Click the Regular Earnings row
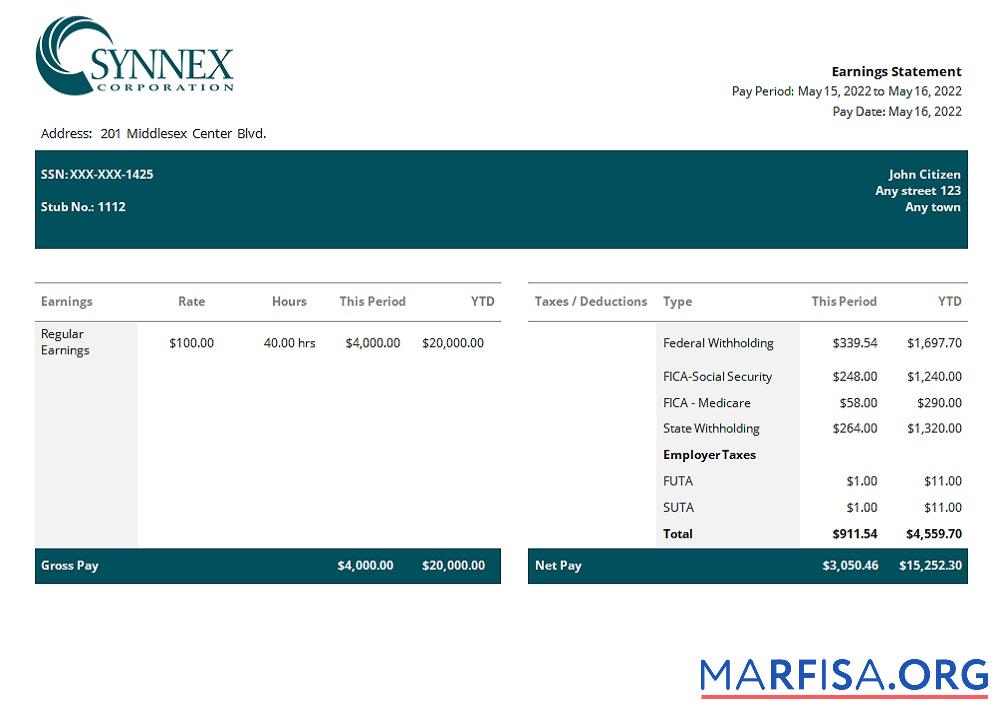Screen dimensions: 1000x720 (x=62, y=342)
